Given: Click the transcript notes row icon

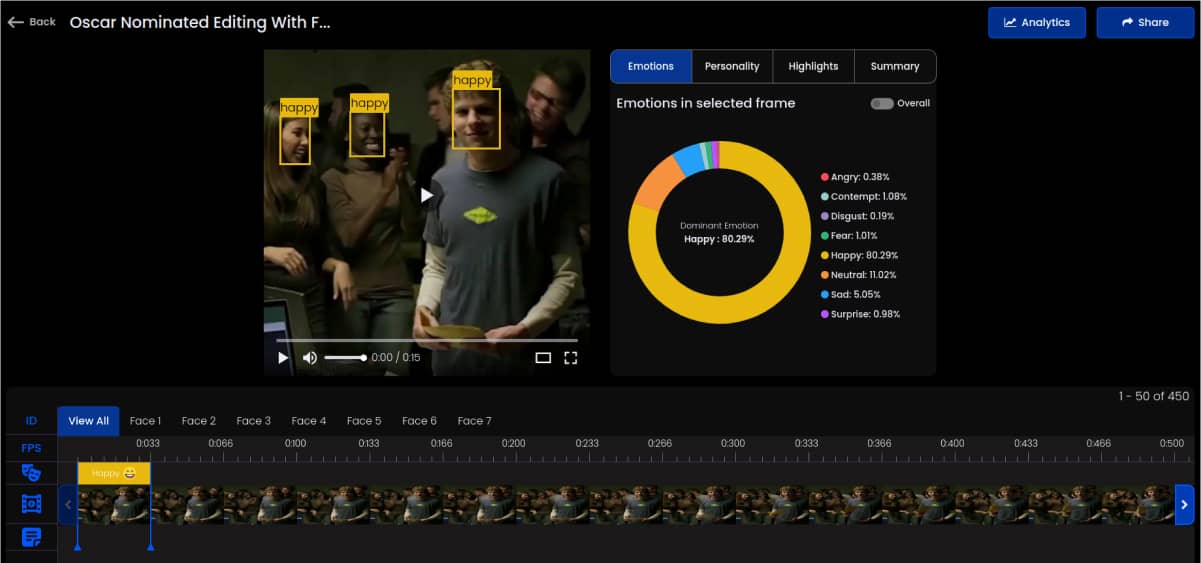Looking at the screenshot, I should [31, 537].
